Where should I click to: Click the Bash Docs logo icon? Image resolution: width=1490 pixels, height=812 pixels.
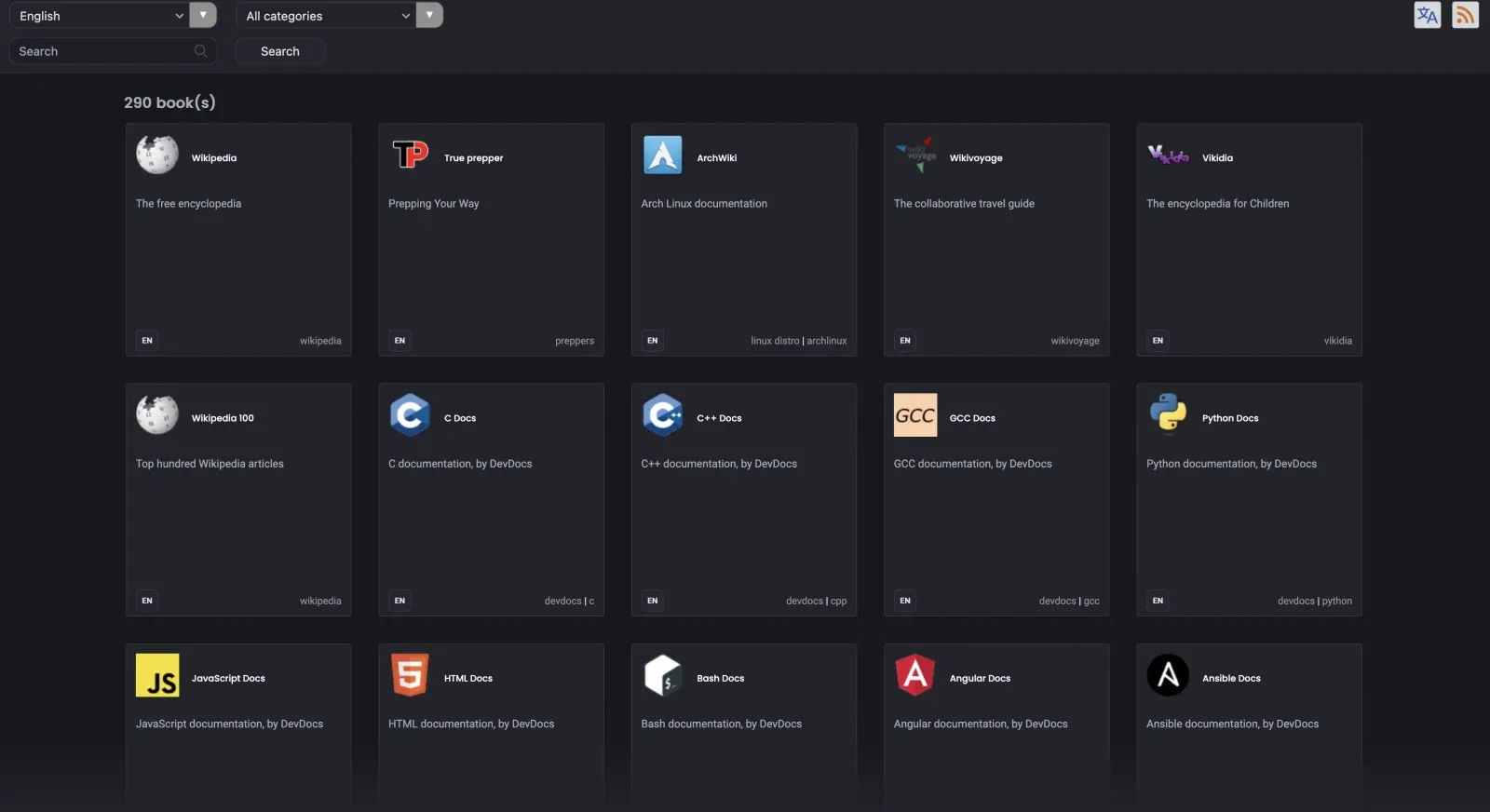point(662,675)
